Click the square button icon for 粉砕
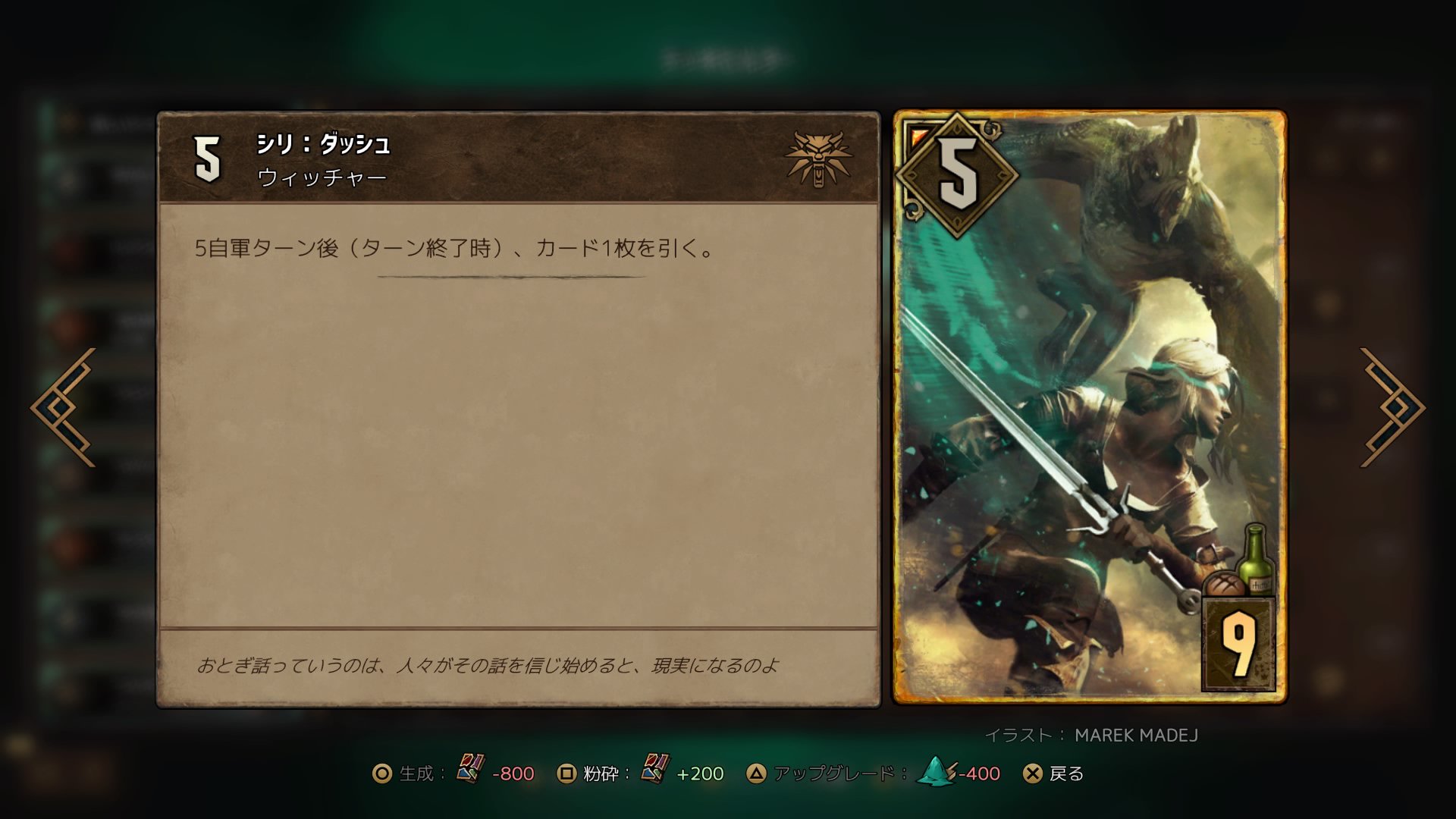 (x=566, y=773)
